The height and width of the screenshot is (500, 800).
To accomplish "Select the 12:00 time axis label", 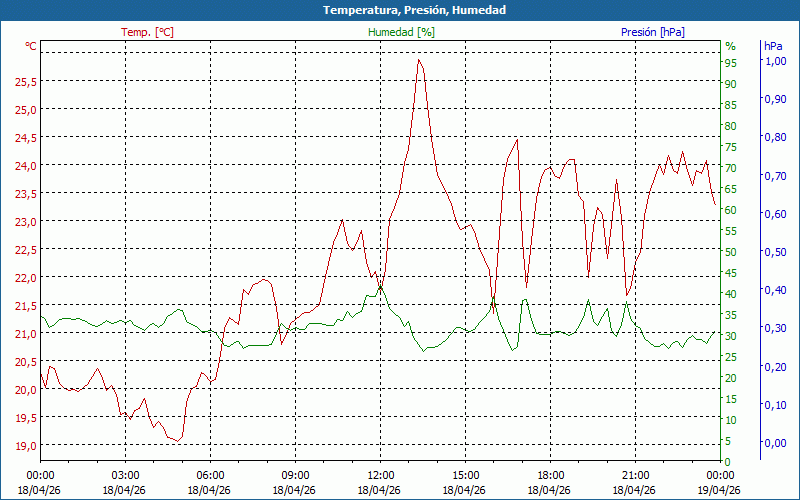I will click(x=380, y=475).
